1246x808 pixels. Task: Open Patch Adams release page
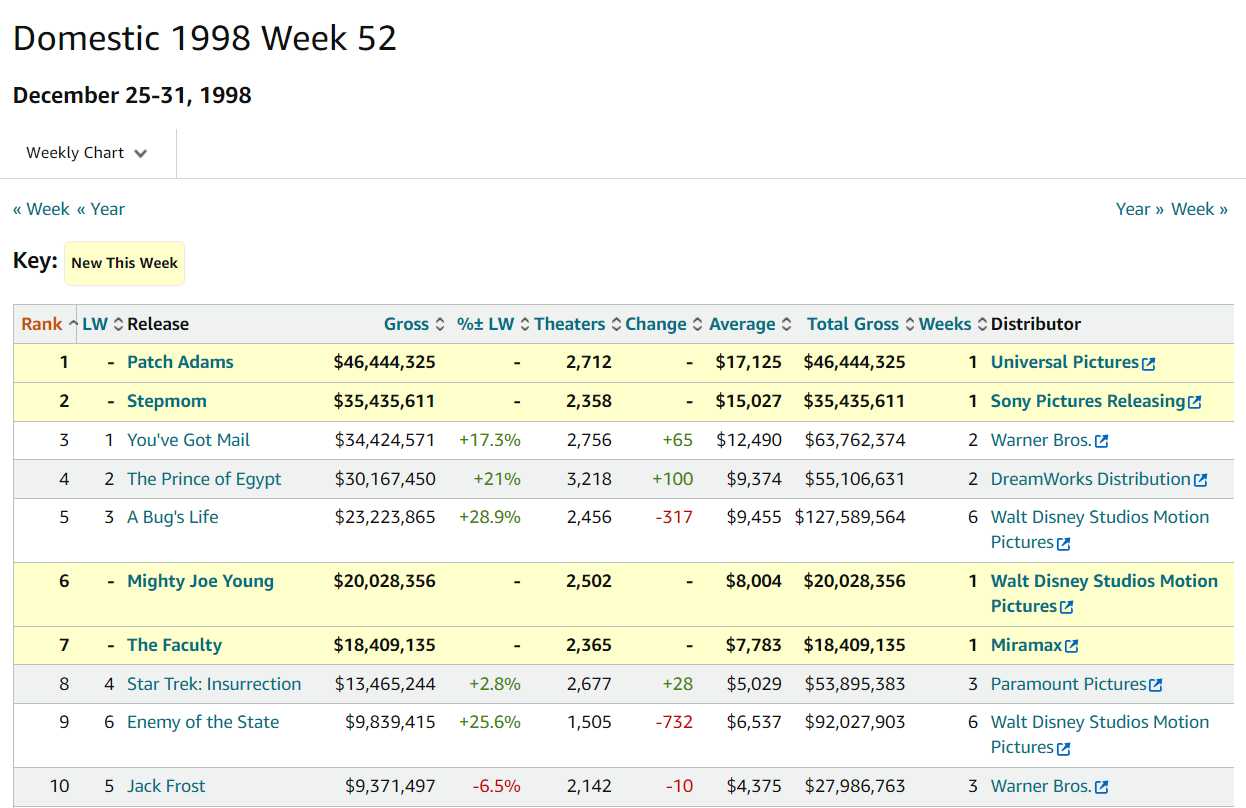[180, 362]
